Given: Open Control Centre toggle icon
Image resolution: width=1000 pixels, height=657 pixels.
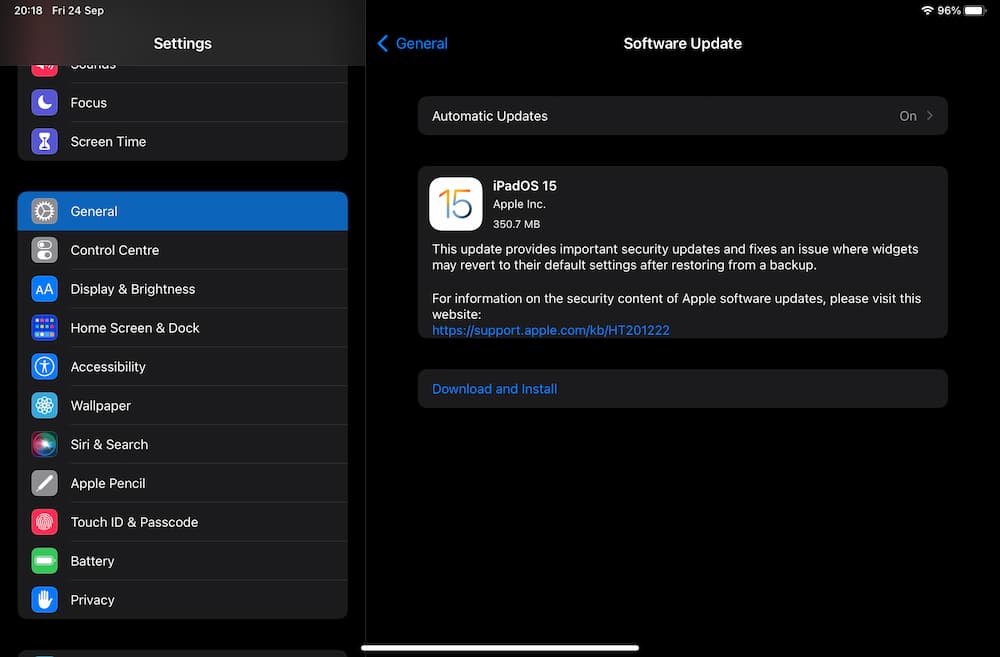Looking at the screenshot, I should (x=45, y=250).
